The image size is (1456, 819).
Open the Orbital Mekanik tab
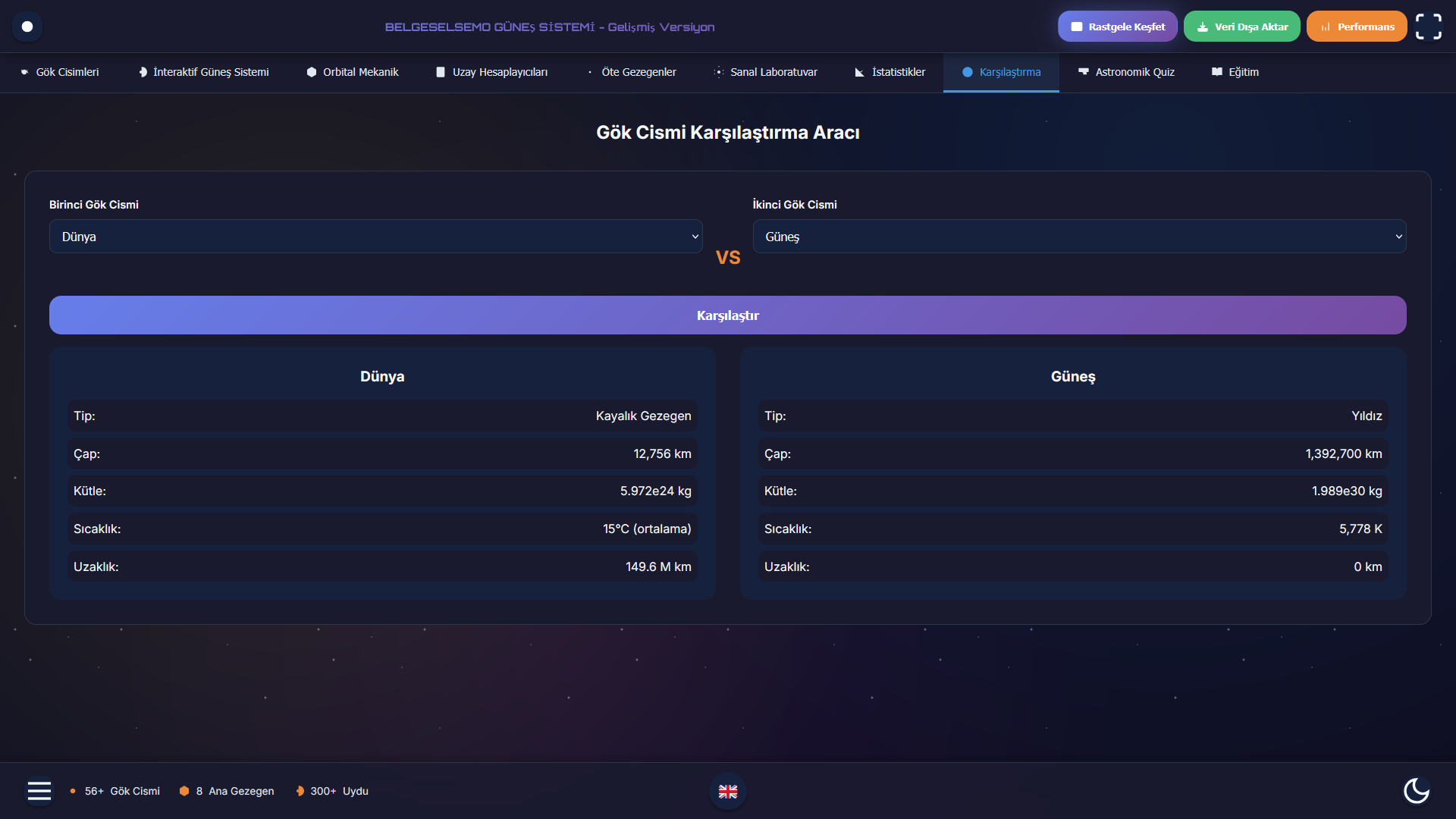pyautogui.click(x=353, y=72)
